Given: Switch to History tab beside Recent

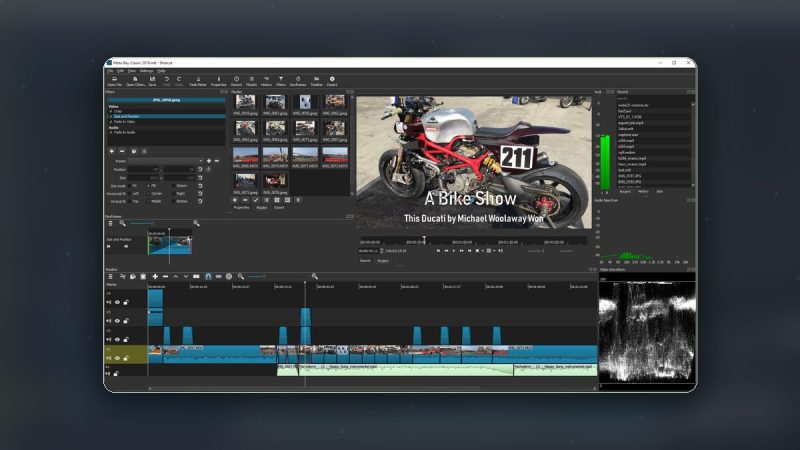Looking at the screenshot, I should (643, 191).
